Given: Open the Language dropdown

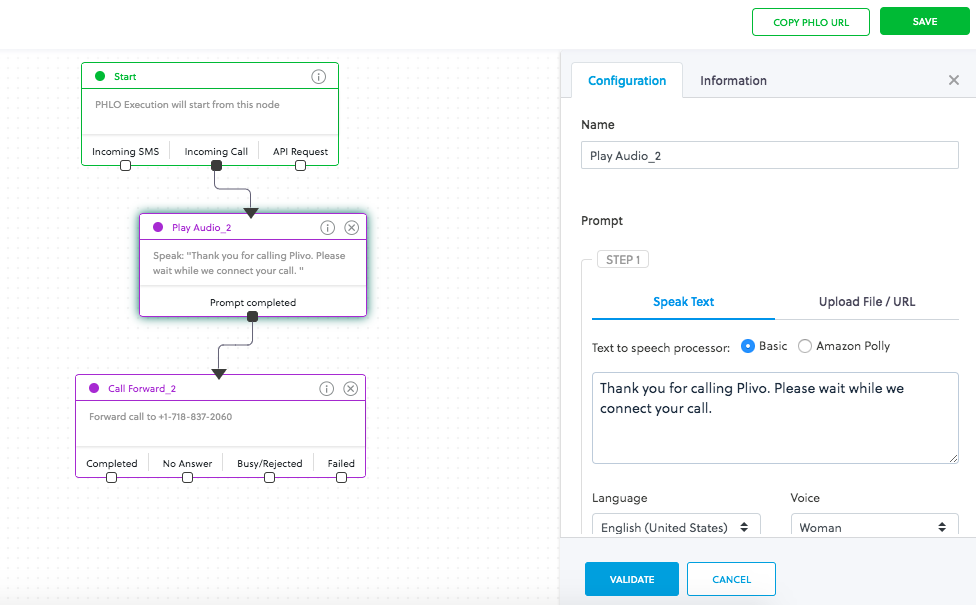Looking at the screenshot, I should [676, 527].
